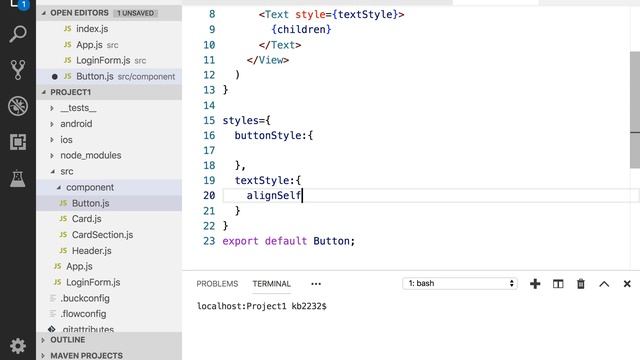Switch to the TERMINAL tab
Image resolution: width=640 pixels, height=360 pixels.
point(271,284)
